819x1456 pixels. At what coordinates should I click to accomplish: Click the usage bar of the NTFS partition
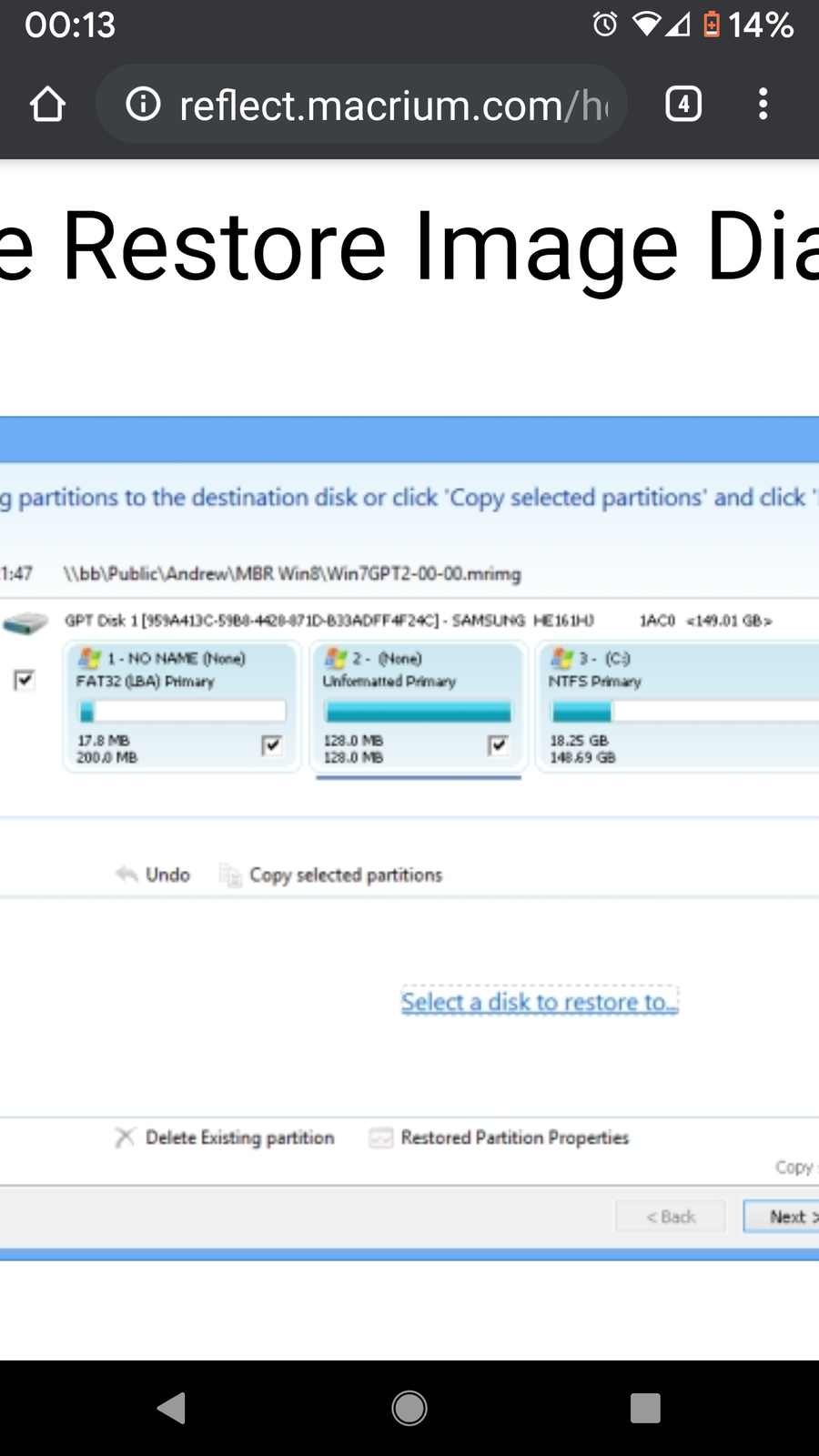tap(682, 712)
